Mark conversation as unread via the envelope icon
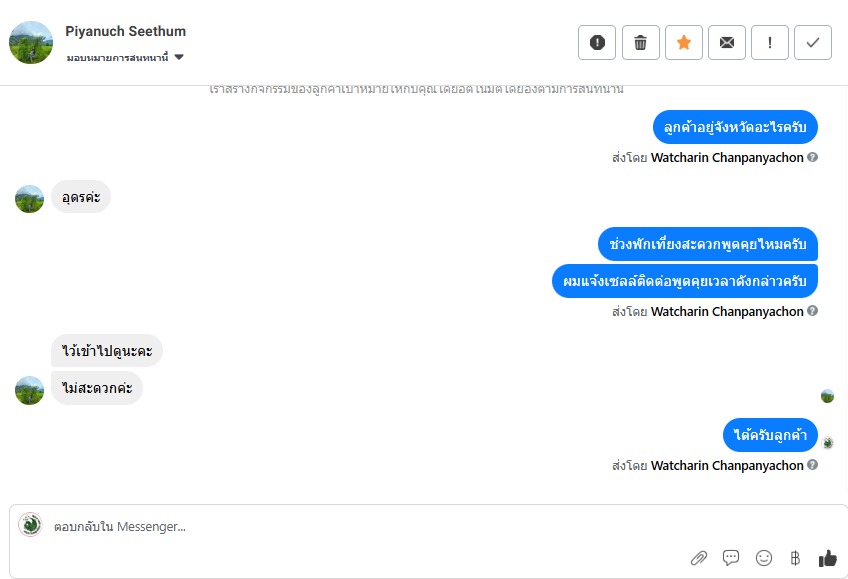Screen dimensions: 848x579 coord(727,42)
